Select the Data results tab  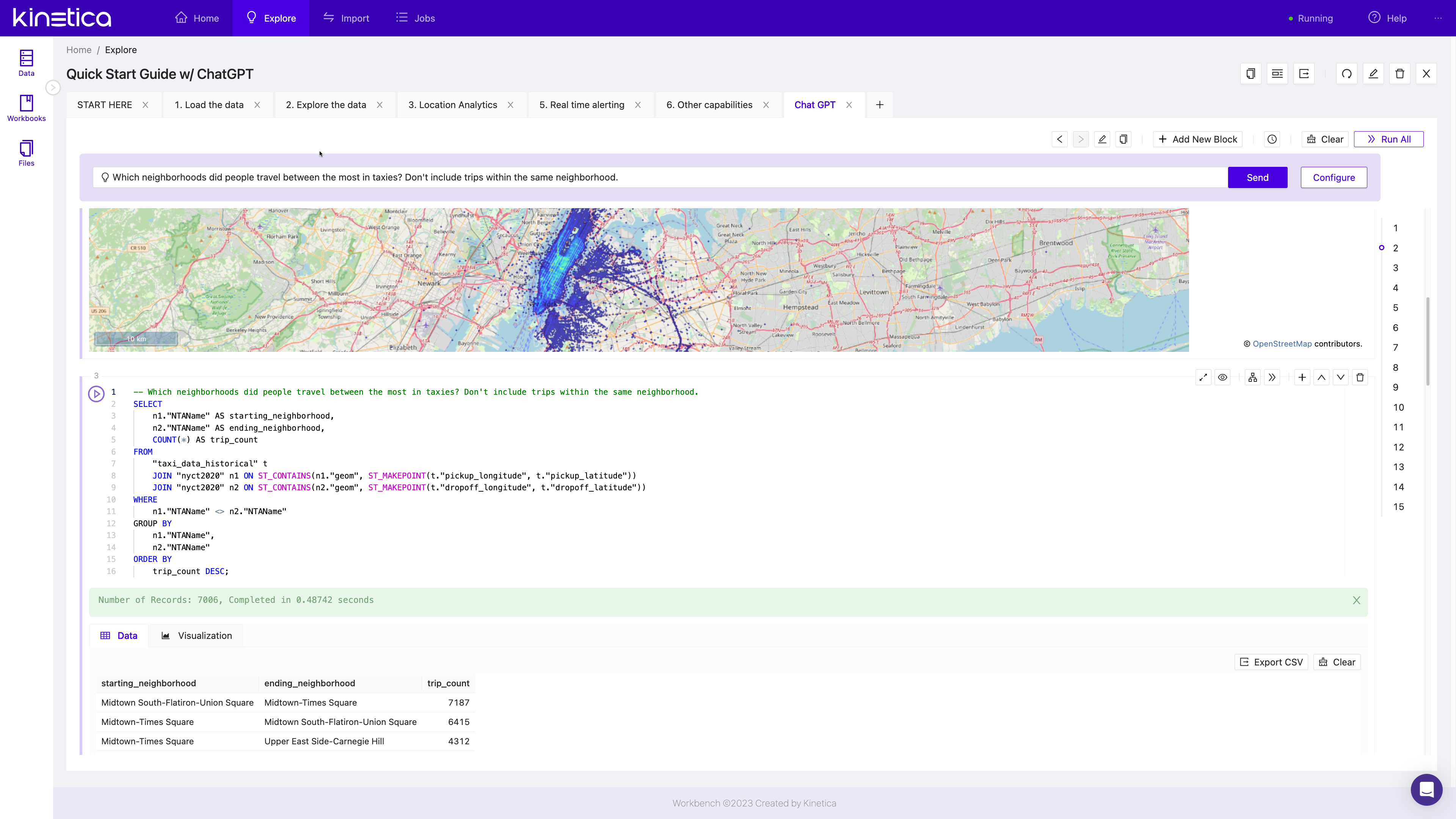click(x=119, y=635)
